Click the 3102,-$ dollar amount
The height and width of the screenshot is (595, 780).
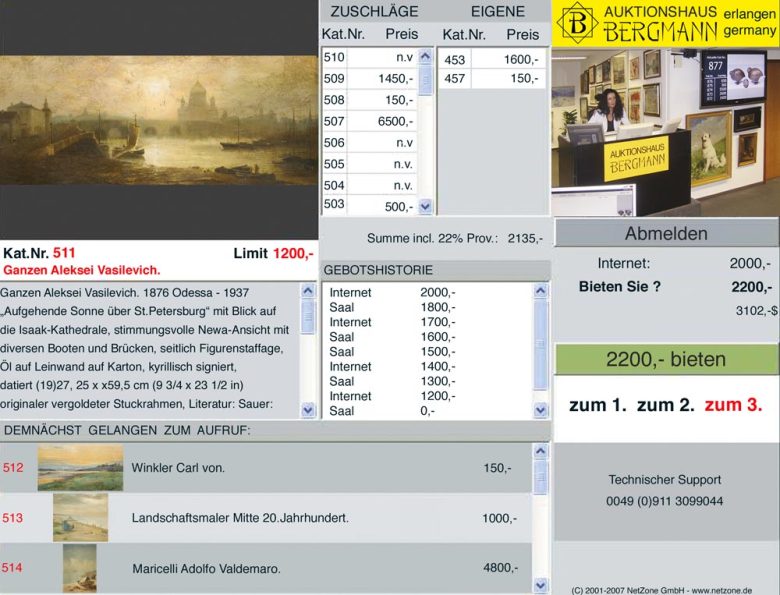point(756,310)
